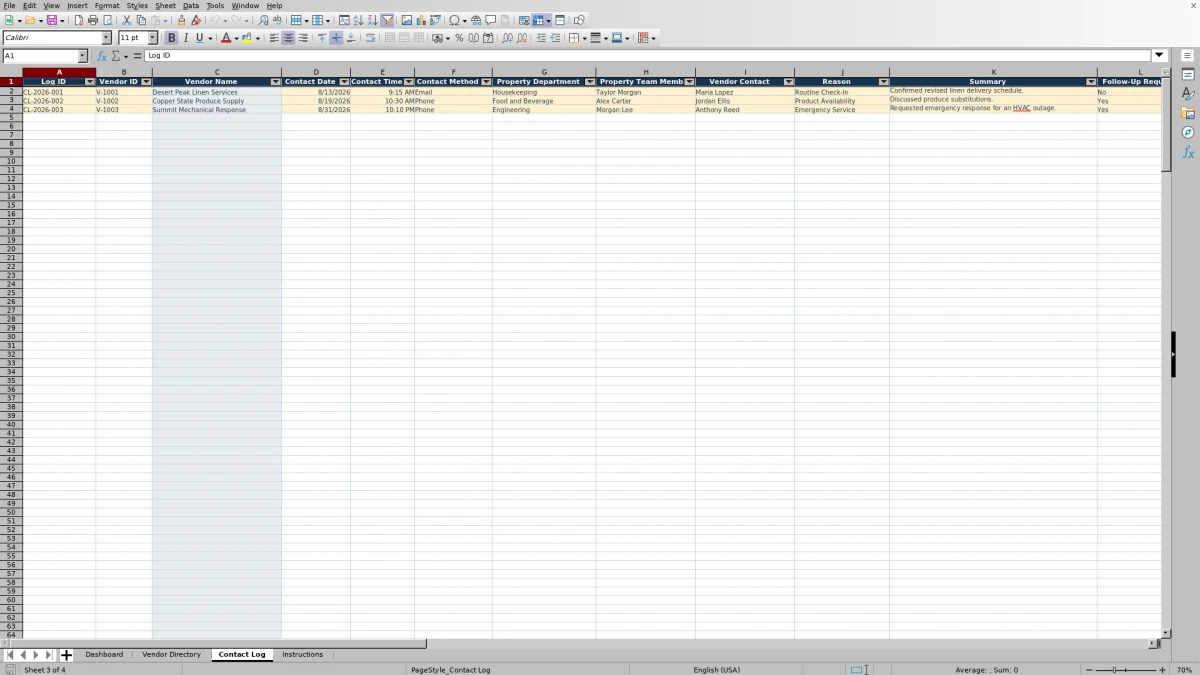Open the Contact Method filter dropdown

point(486,82)
